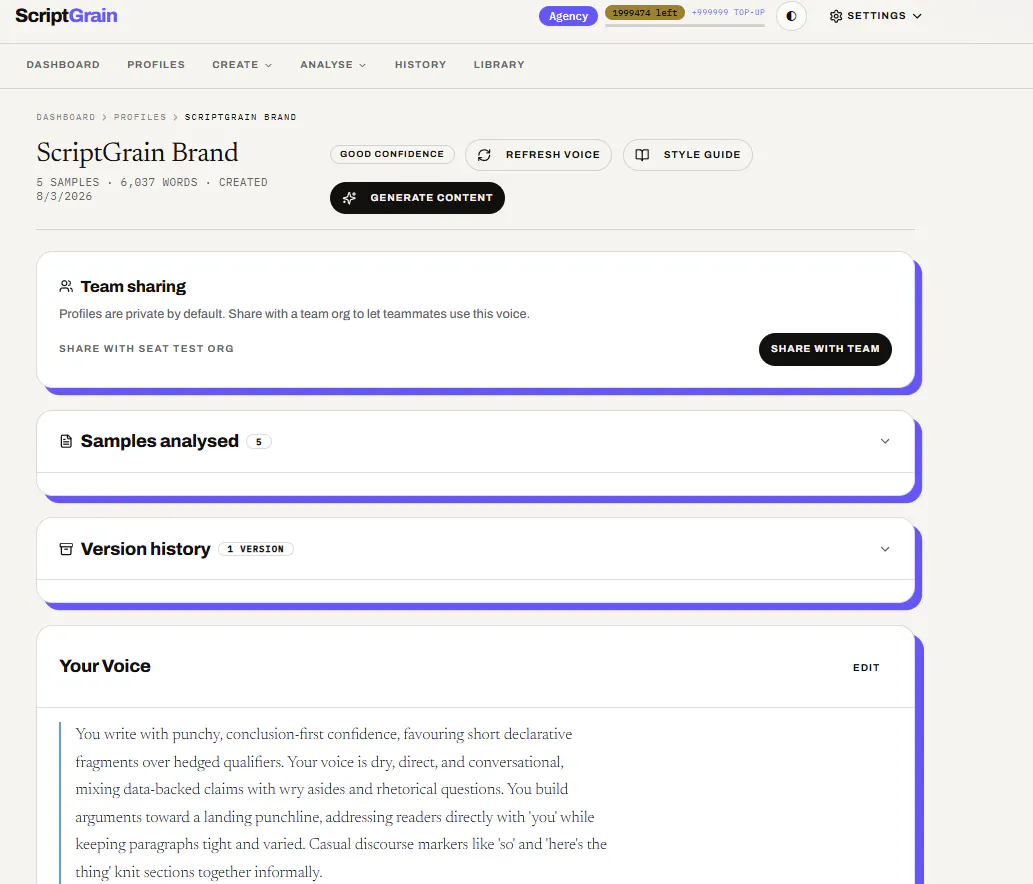Click the Share with Seat Test Org text
This screenshot has width=1033, height=884.
click(146, 348)
